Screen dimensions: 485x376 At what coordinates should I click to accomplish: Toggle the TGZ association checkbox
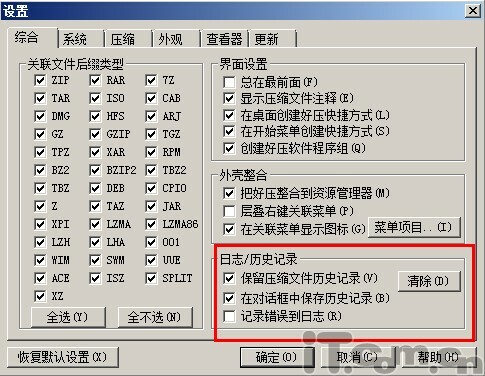click(x=151, y=134)
